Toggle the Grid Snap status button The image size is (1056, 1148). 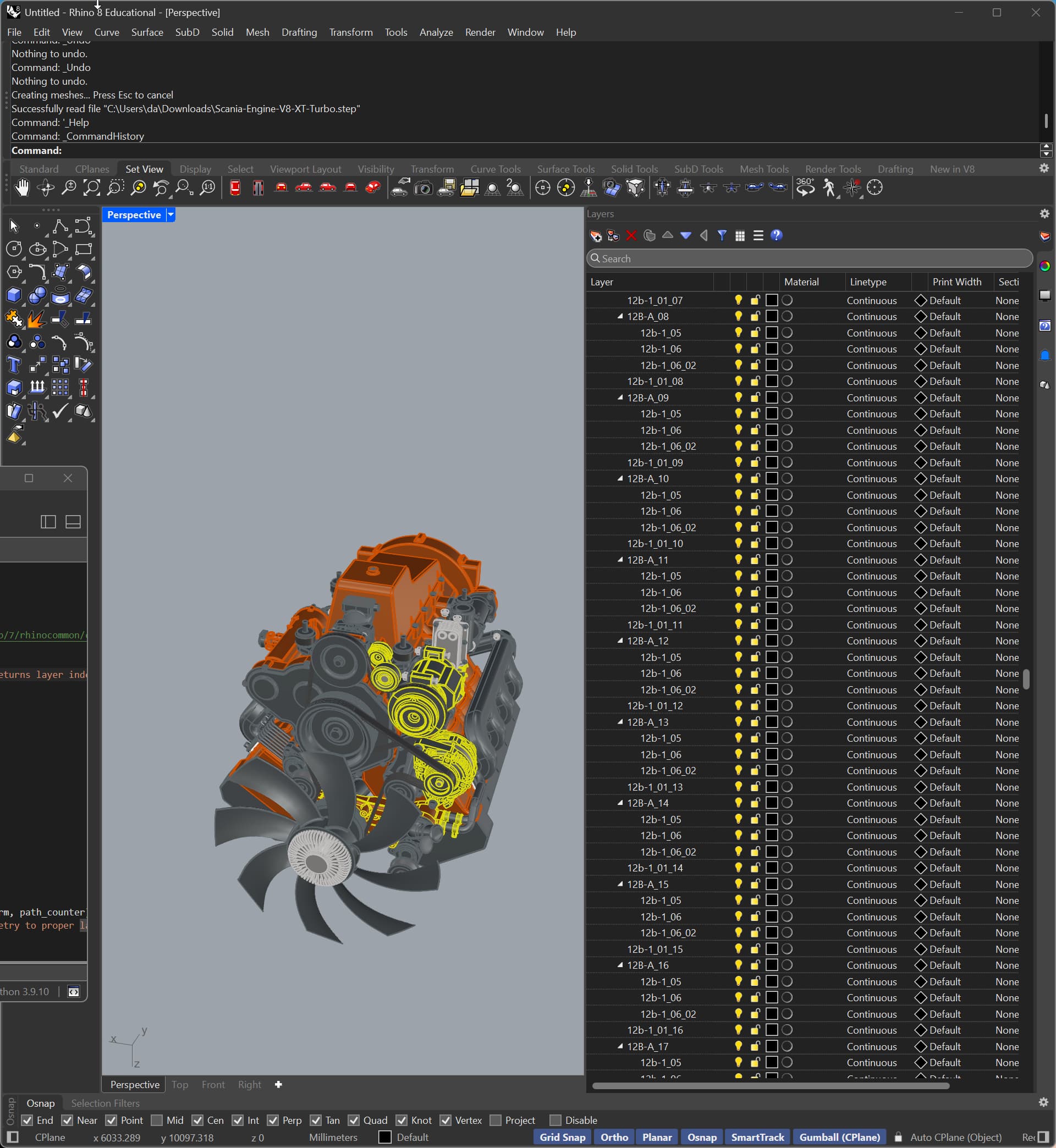click(562, 1137)
